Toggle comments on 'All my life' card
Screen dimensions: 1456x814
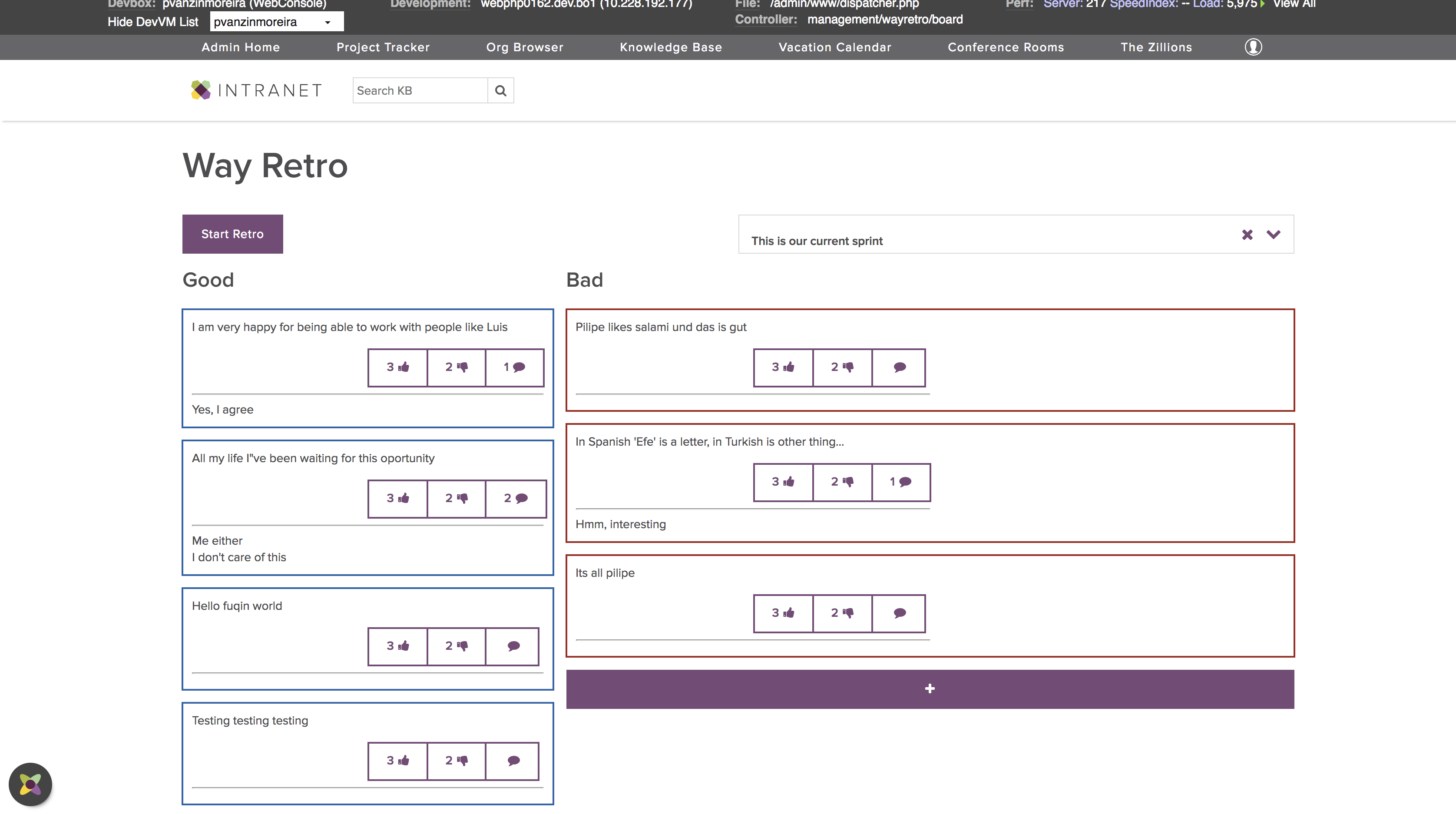point(516,499)
